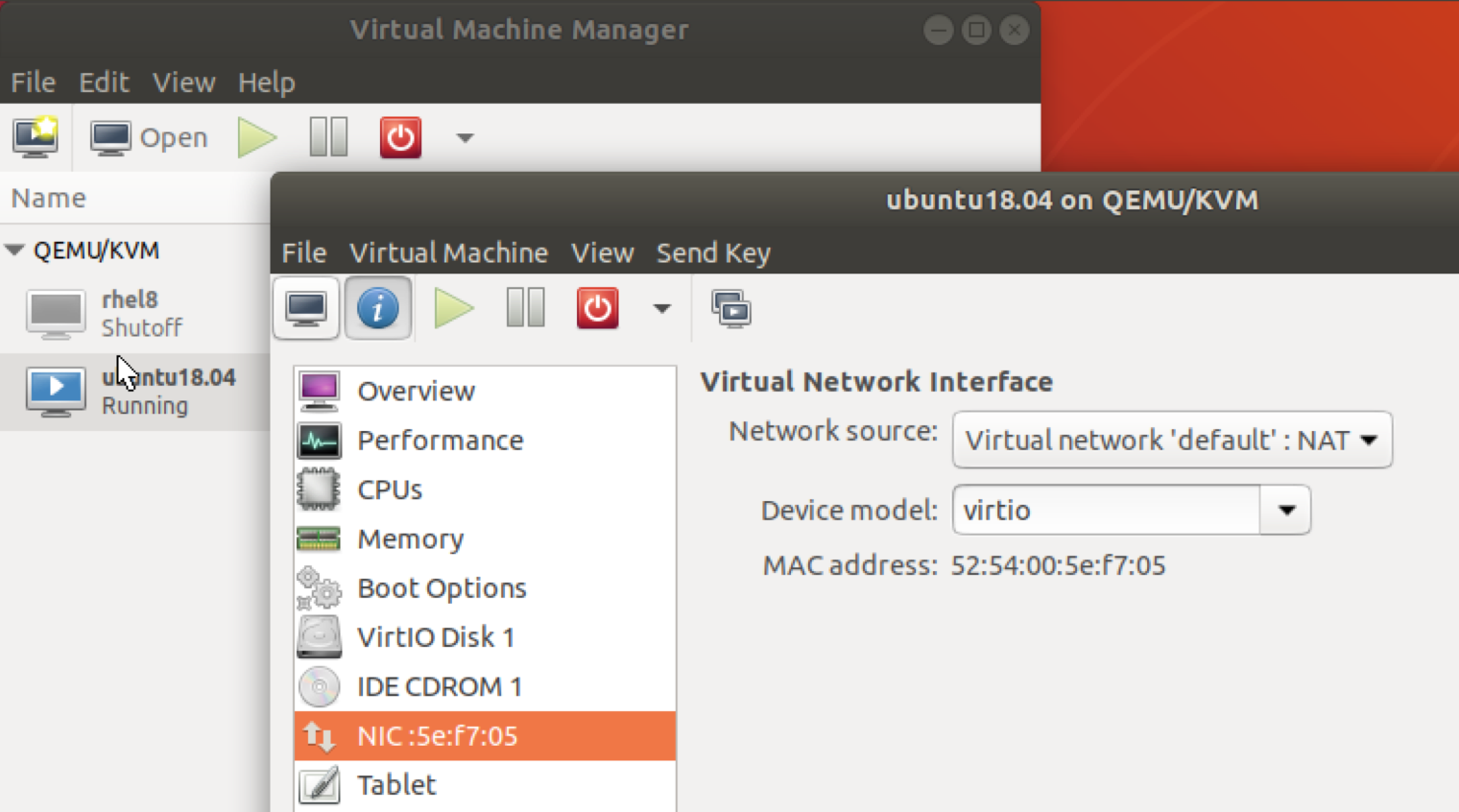This screenshot has height=812, width=1459.
Task: Select Memory in hardware list
Action: (485, 538)
